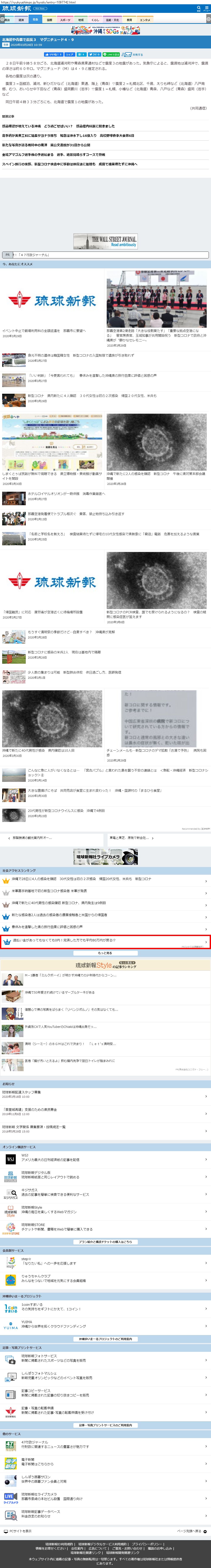
Task: Open WSJ service icon entry
Action: click(x=10, y=1159)
